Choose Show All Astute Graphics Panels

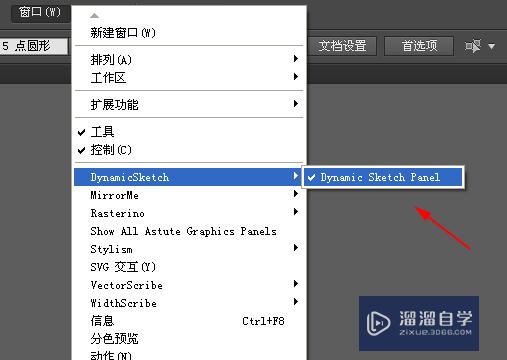pos(189,231)
